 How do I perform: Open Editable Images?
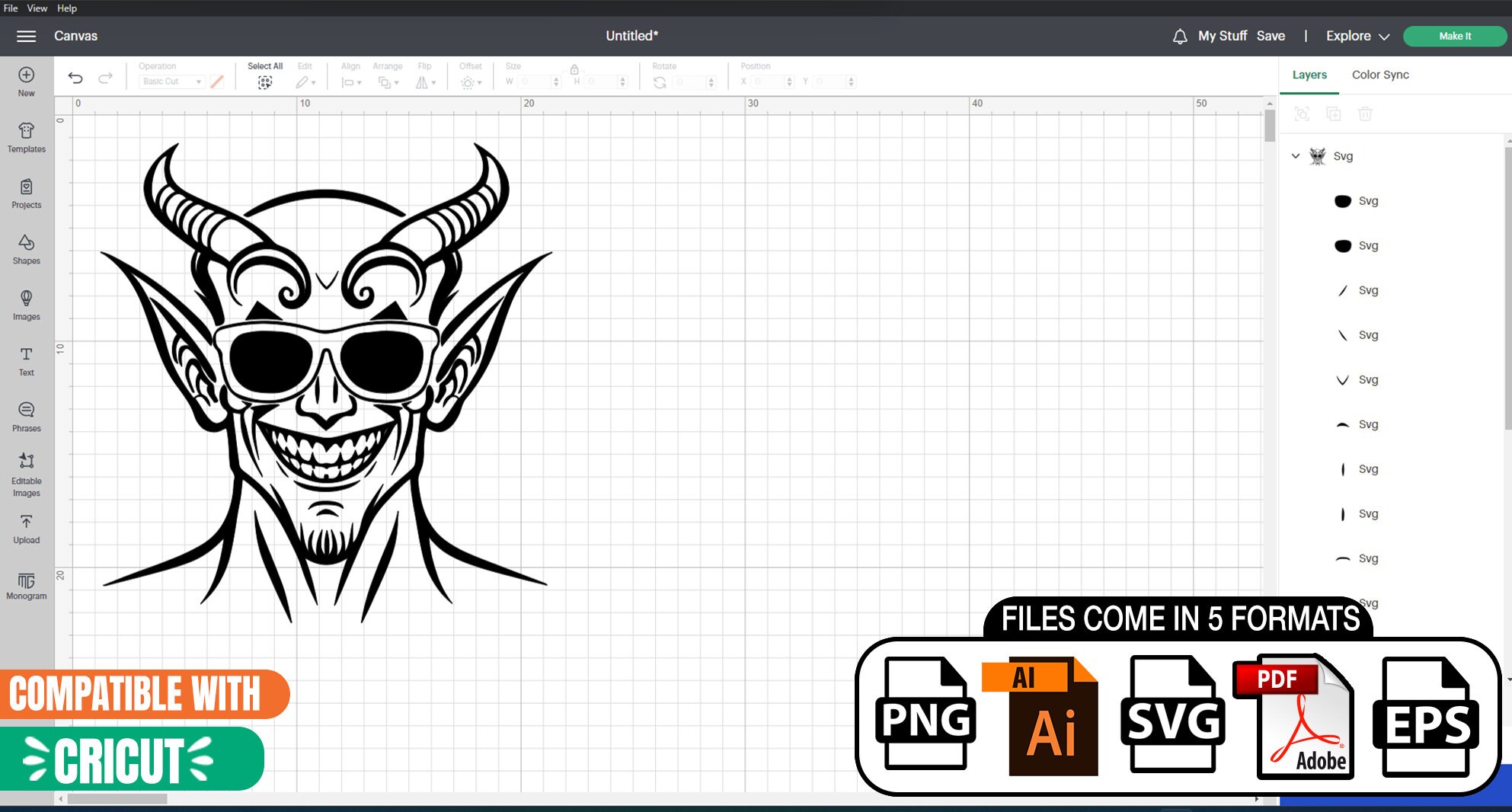point(27,474)
